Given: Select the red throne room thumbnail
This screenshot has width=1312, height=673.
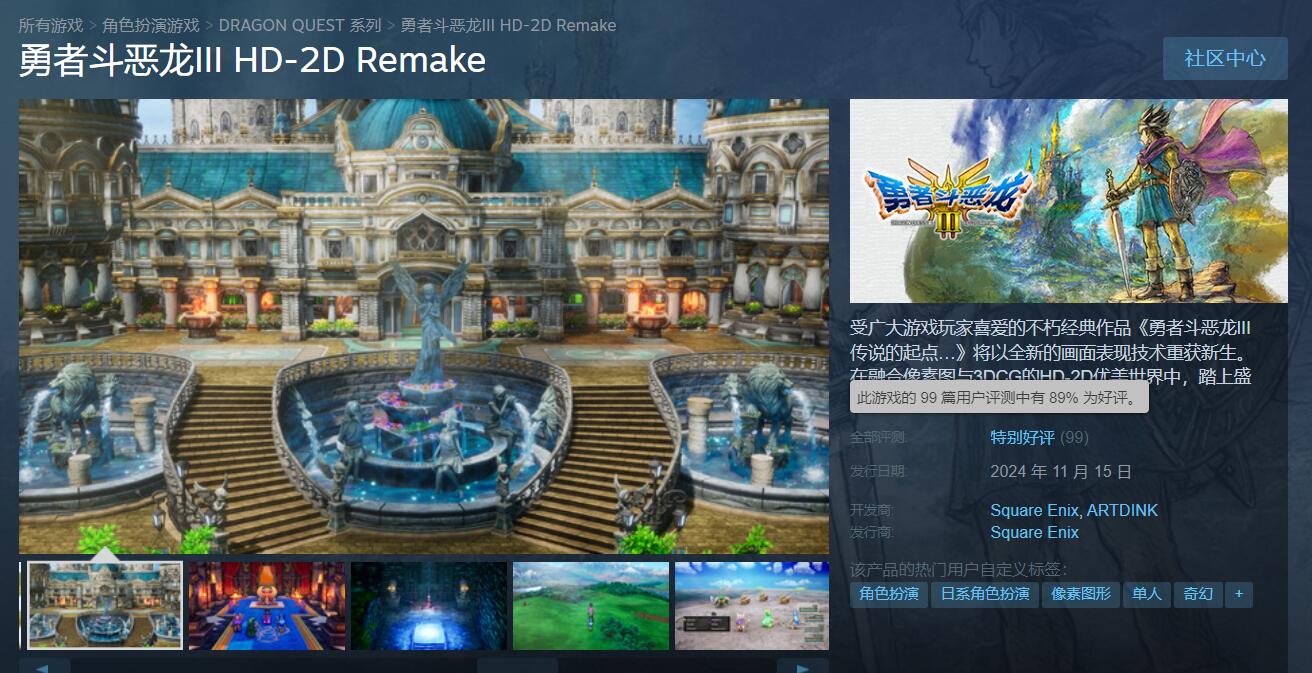Looking at the screenshot, I should pos(267,605).
